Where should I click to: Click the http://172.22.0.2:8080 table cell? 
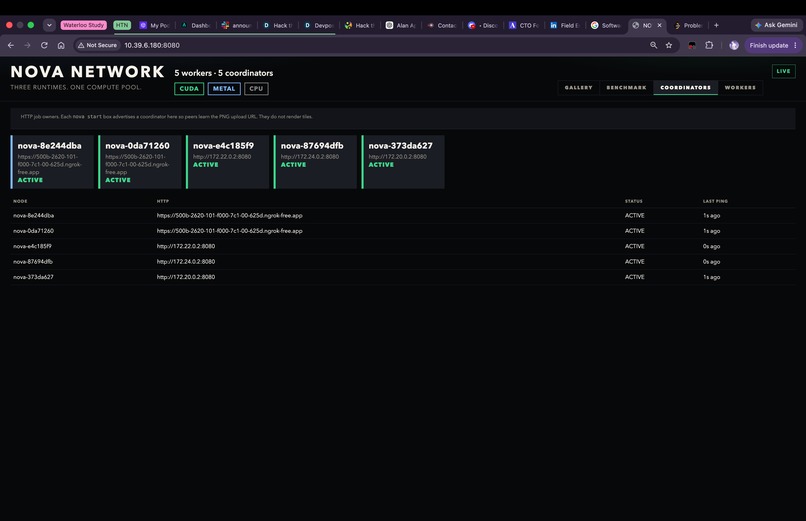[x=186, y=246]
